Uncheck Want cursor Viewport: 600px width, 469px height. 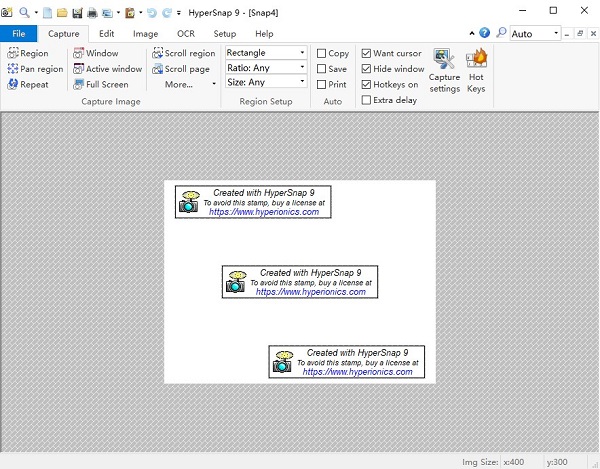coord(366,53)
